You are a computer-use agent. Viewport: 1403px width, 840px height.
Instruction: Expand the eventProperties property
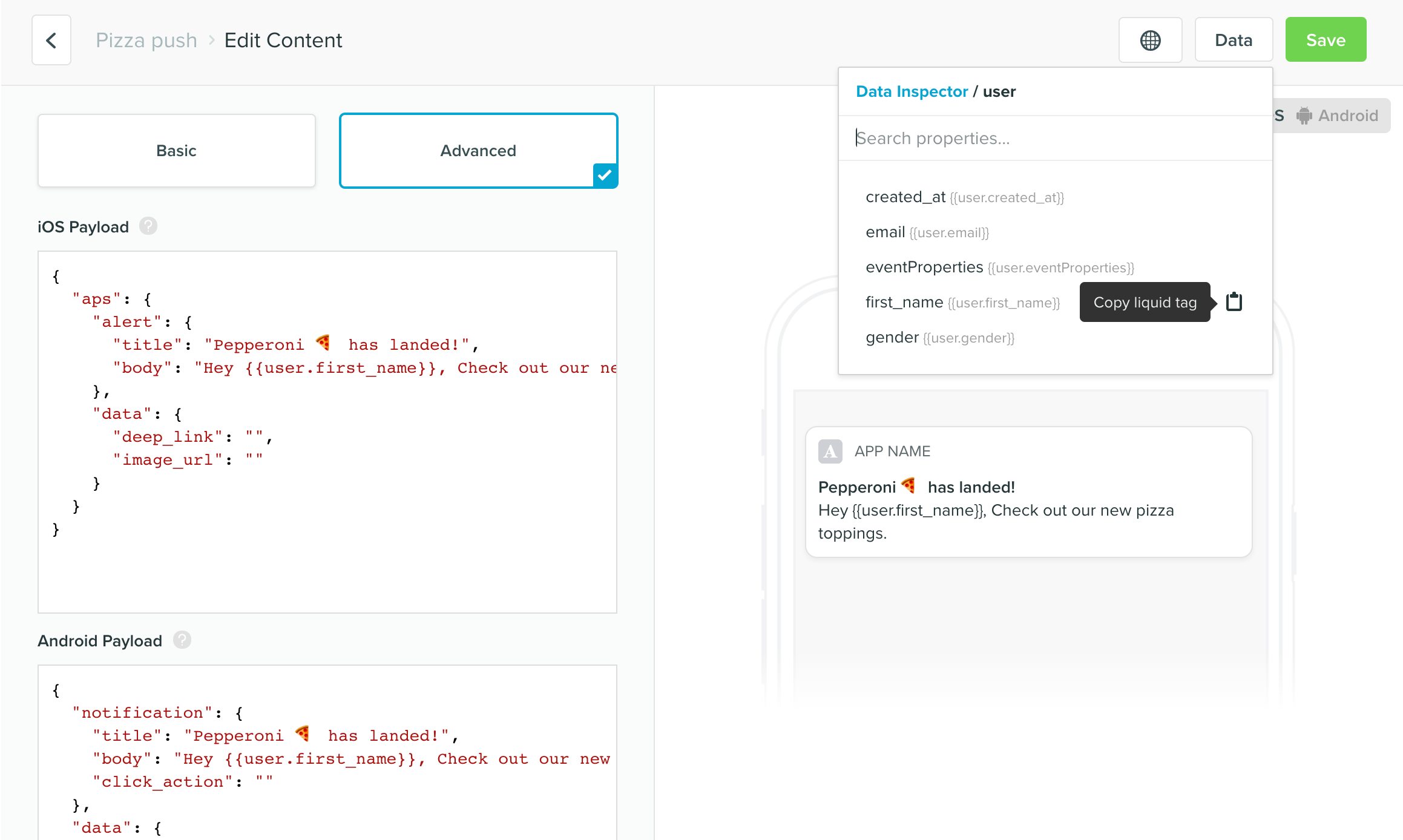tap(924, 267)
